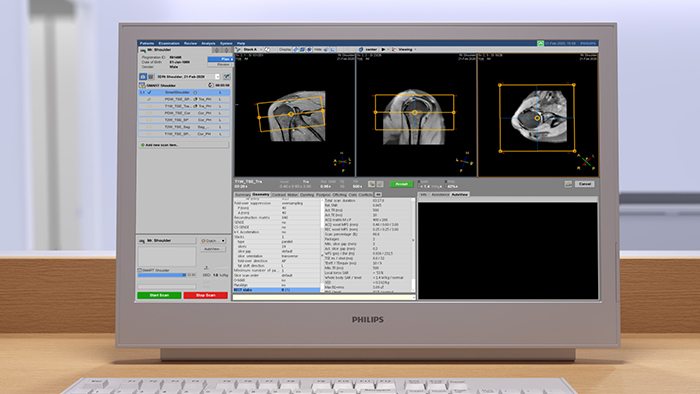
Task: Switch to the Conflicts parameter tab
Action: 365,195
